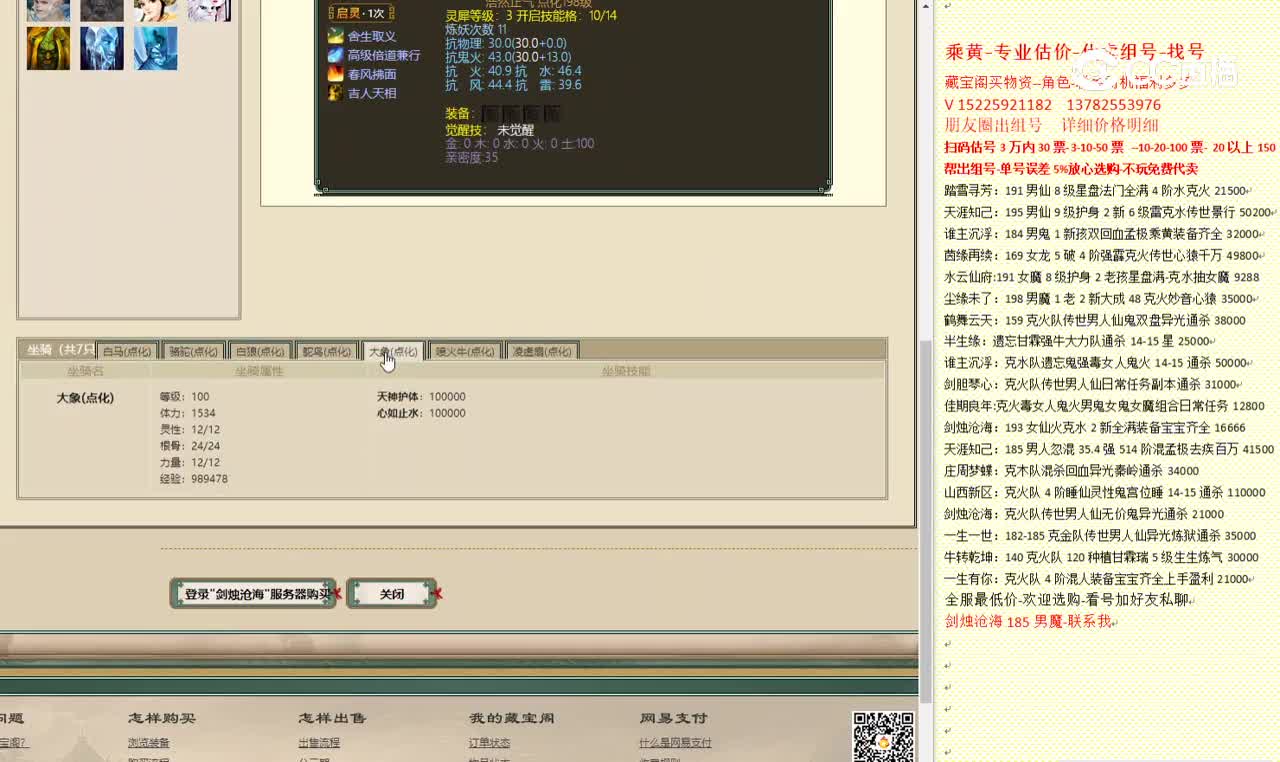The image size is (1280, 762).
Task: Click the 关闭 button
Action: 392,593
